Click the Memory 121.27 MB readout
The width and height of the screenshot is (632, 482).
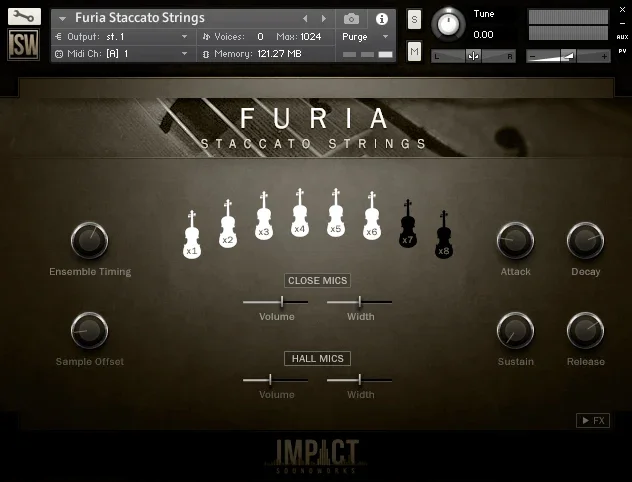(x=279, y=54)
